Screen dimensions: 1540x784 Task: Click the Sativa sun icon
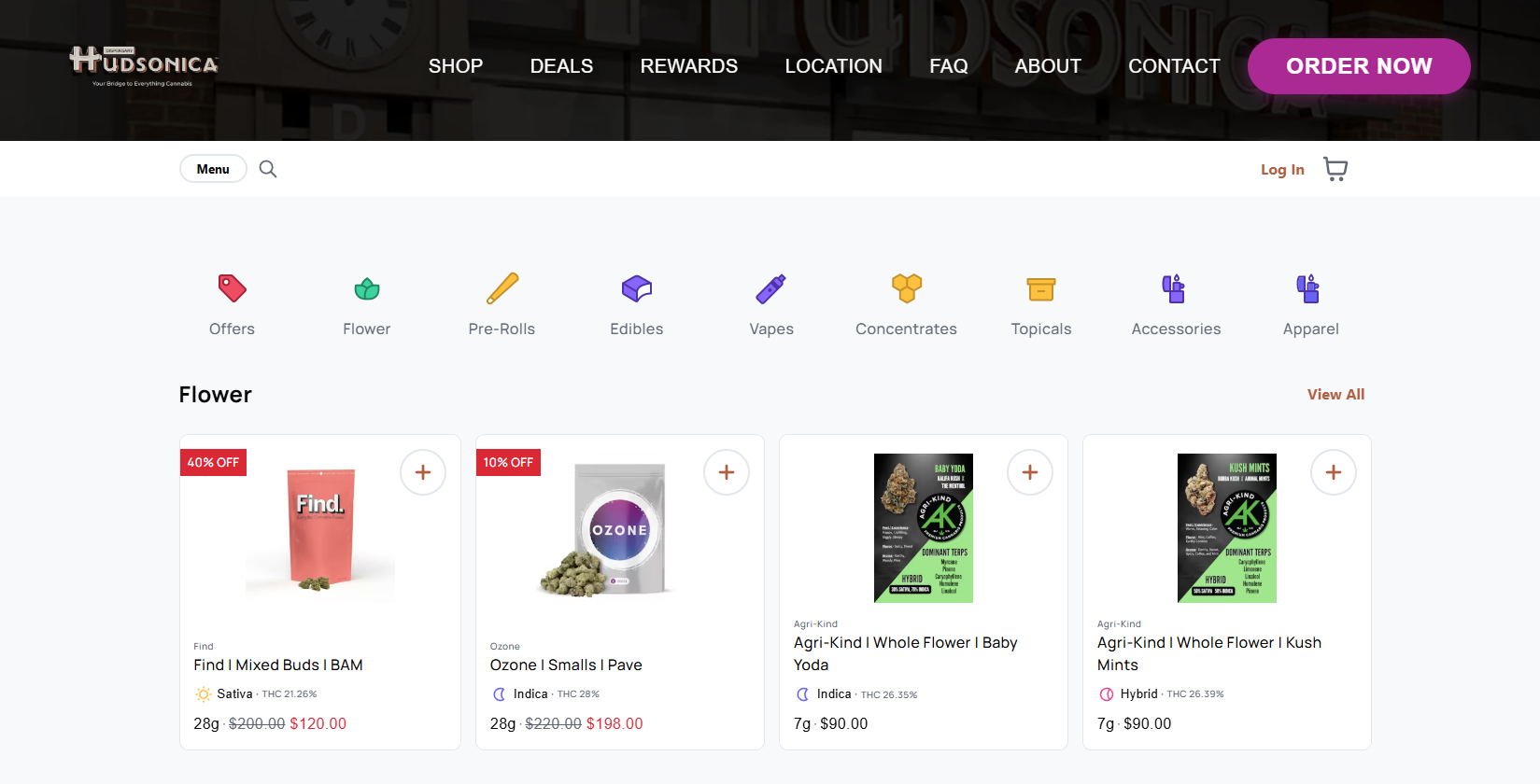[x=203, y=694]
